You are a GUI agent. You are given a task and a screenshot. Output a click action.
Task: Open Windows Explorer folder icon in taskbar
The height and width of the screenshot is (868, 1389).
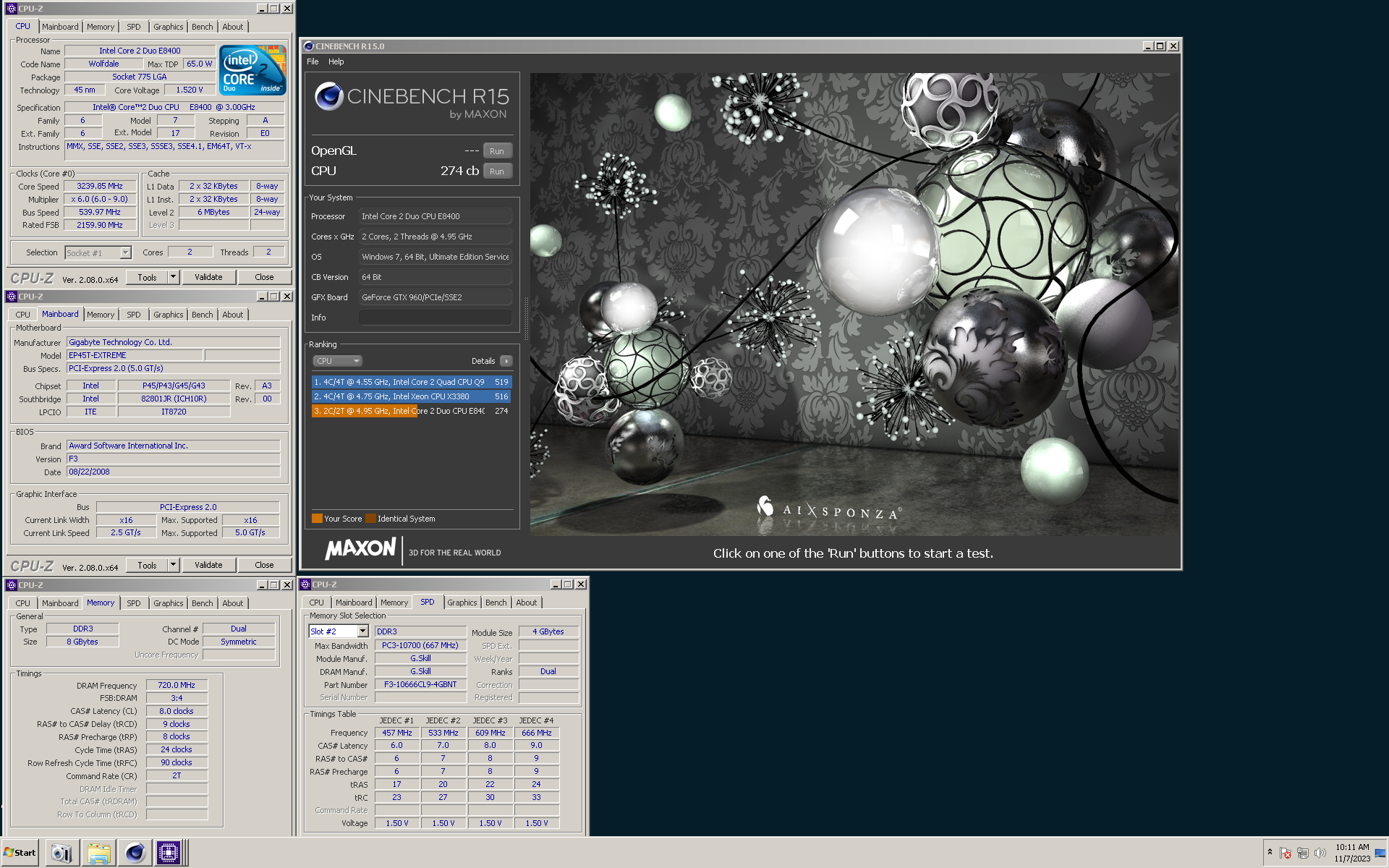pos(99,854)
